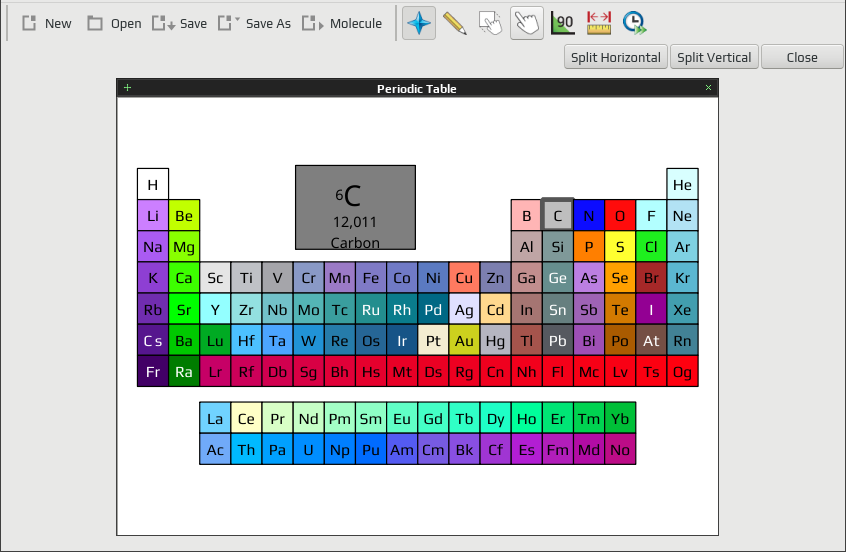Select Titanium Ti element cell

pos(246,278)
